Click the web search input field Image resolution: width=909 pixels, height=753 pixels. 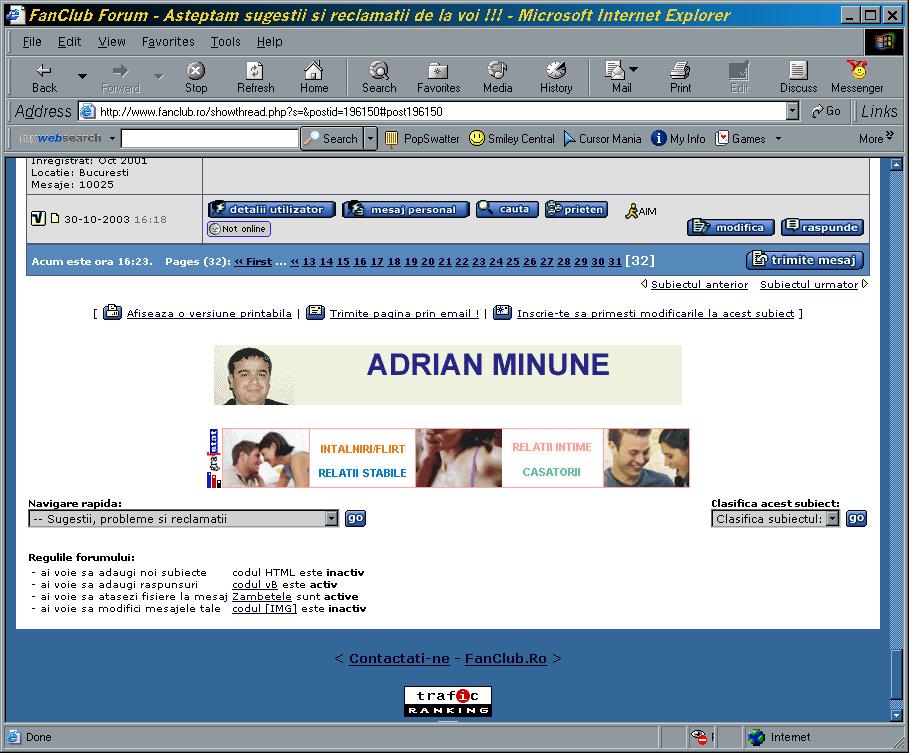click(x=210, y=139)
